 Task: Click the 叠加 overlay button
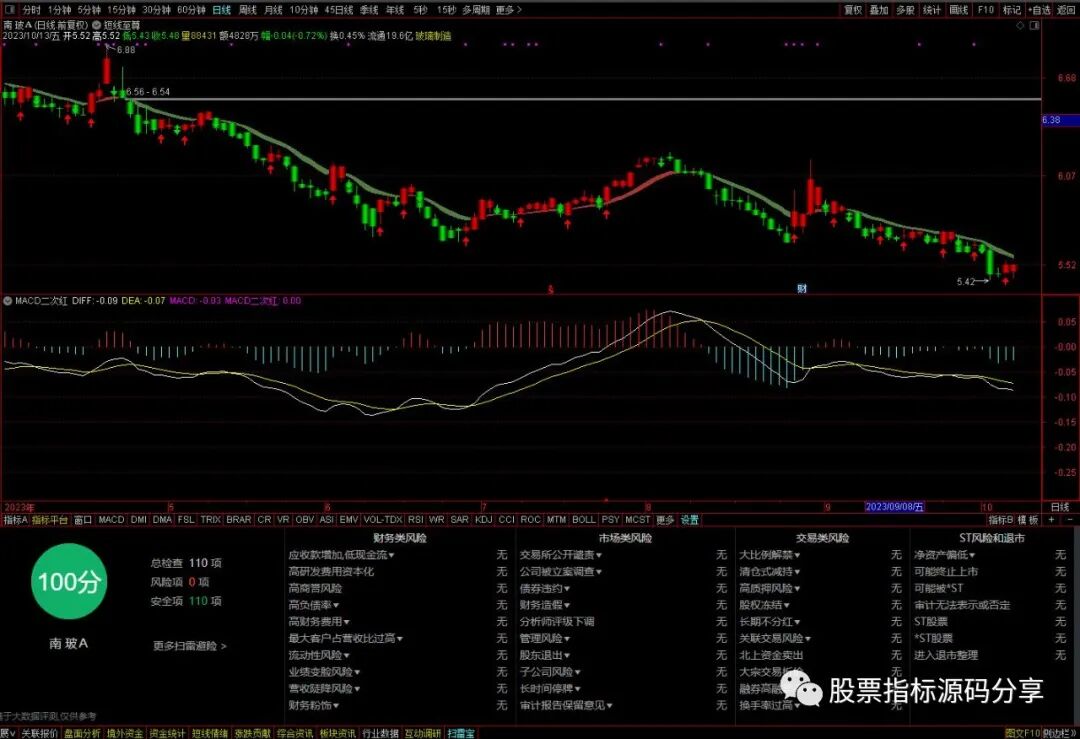click(x=879, y=10)
